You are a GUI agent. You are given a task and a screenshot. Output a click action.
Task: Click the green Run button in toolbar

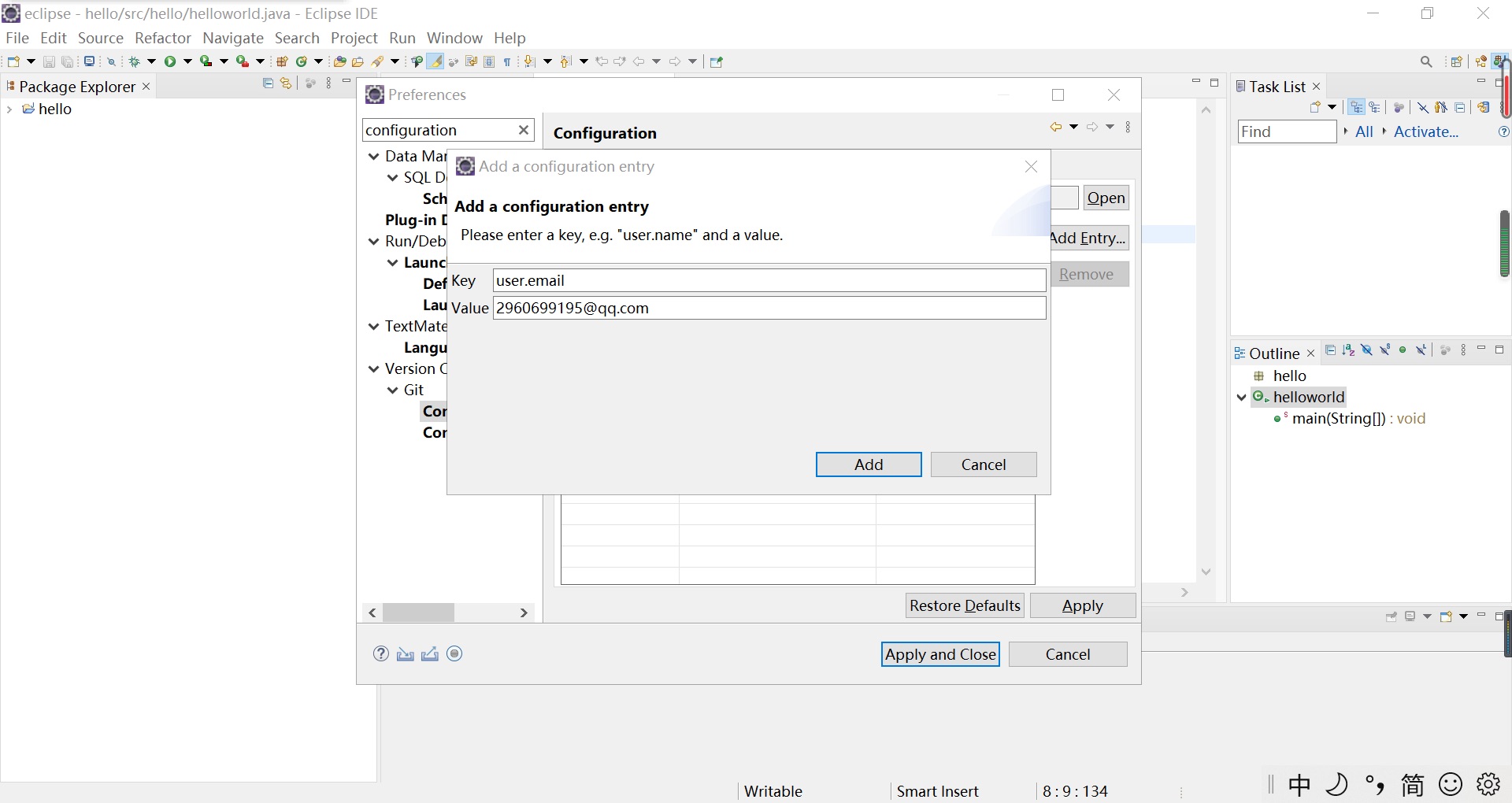(170, 61)
